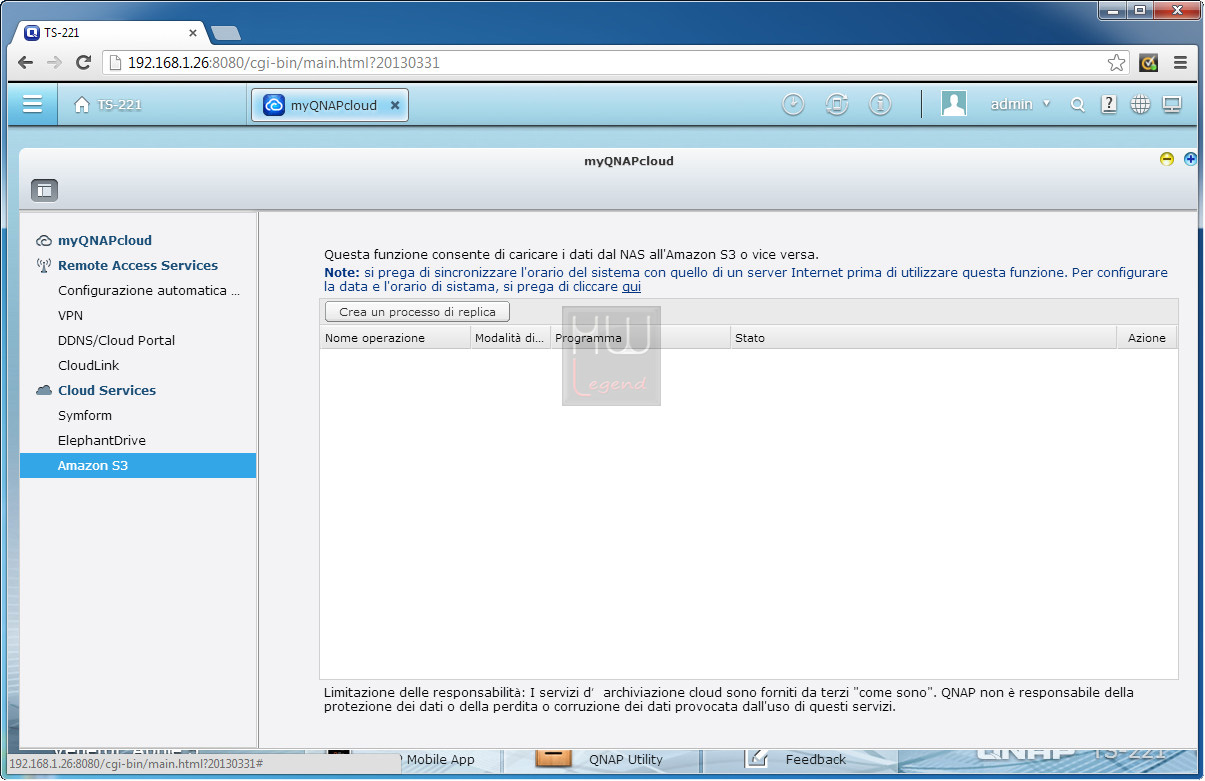The image size is (1205, 781).
Task: Bookmark the page with star icon
Action: 1116,63
